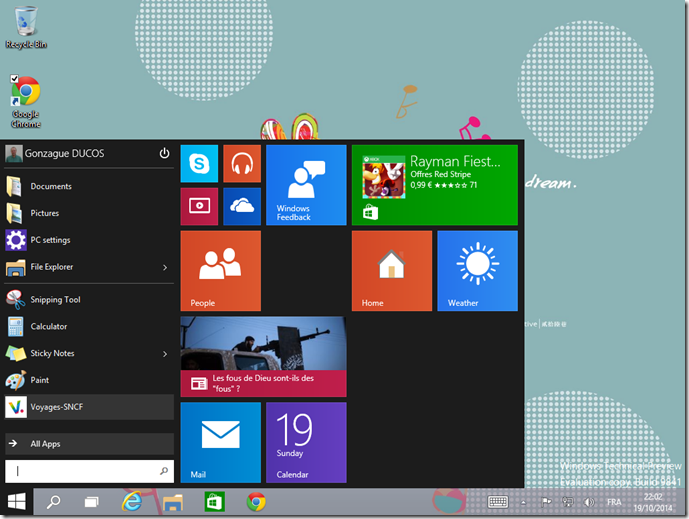Open the Home tile
The height and width of the screenshot is (519, 689).
tap(392, 271)
